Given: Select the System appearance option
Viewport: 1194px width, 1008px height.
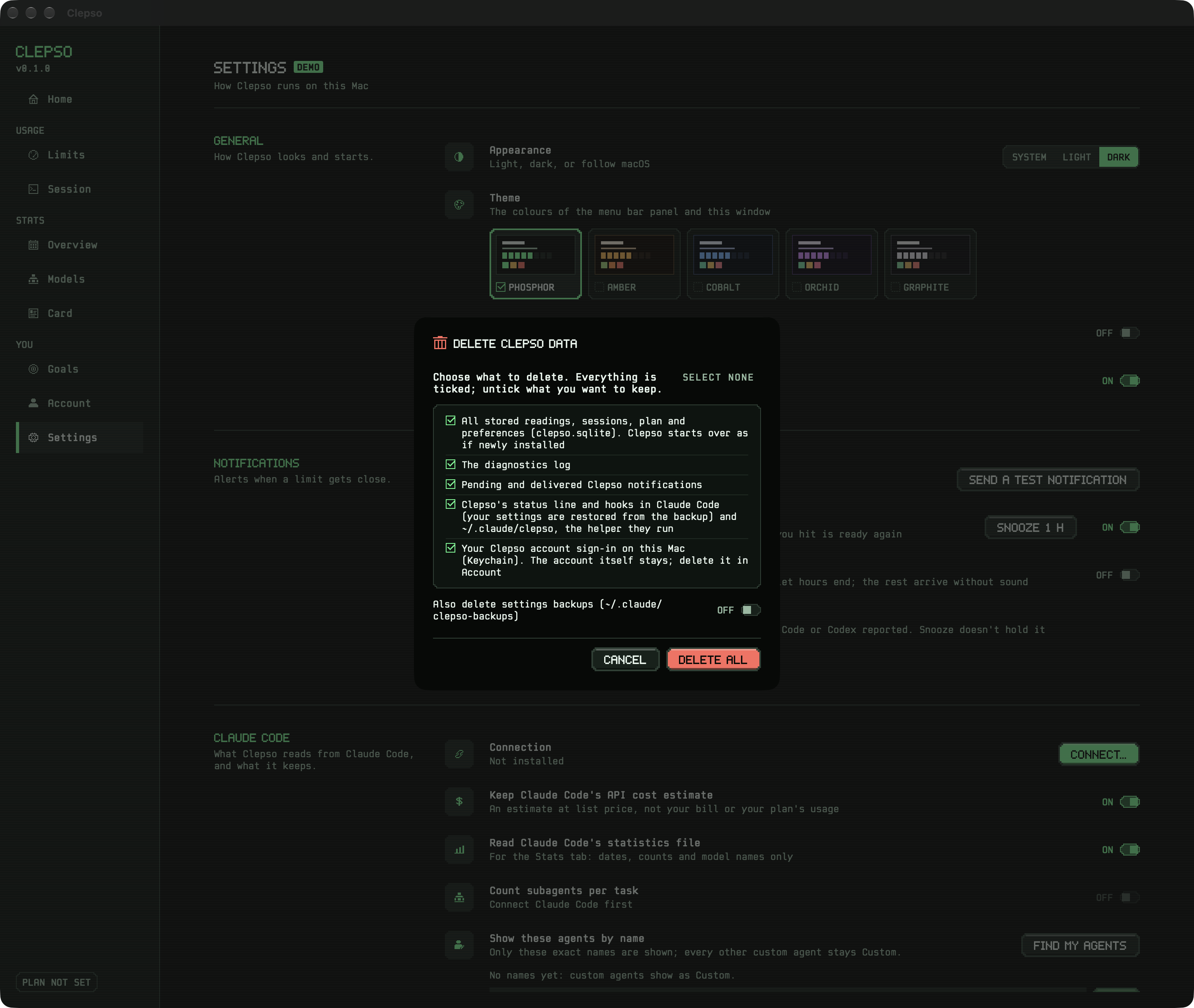Looking at the screenshot, I should click(1029, 157).
